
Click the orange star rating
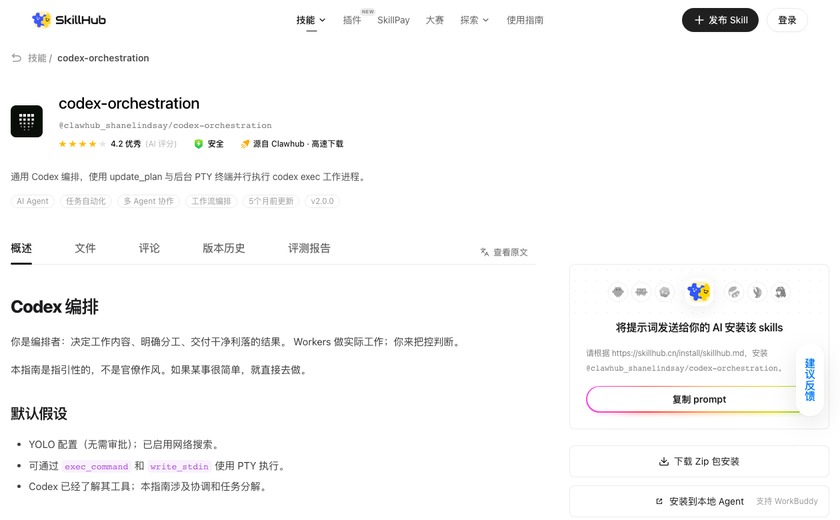(82, 144)
